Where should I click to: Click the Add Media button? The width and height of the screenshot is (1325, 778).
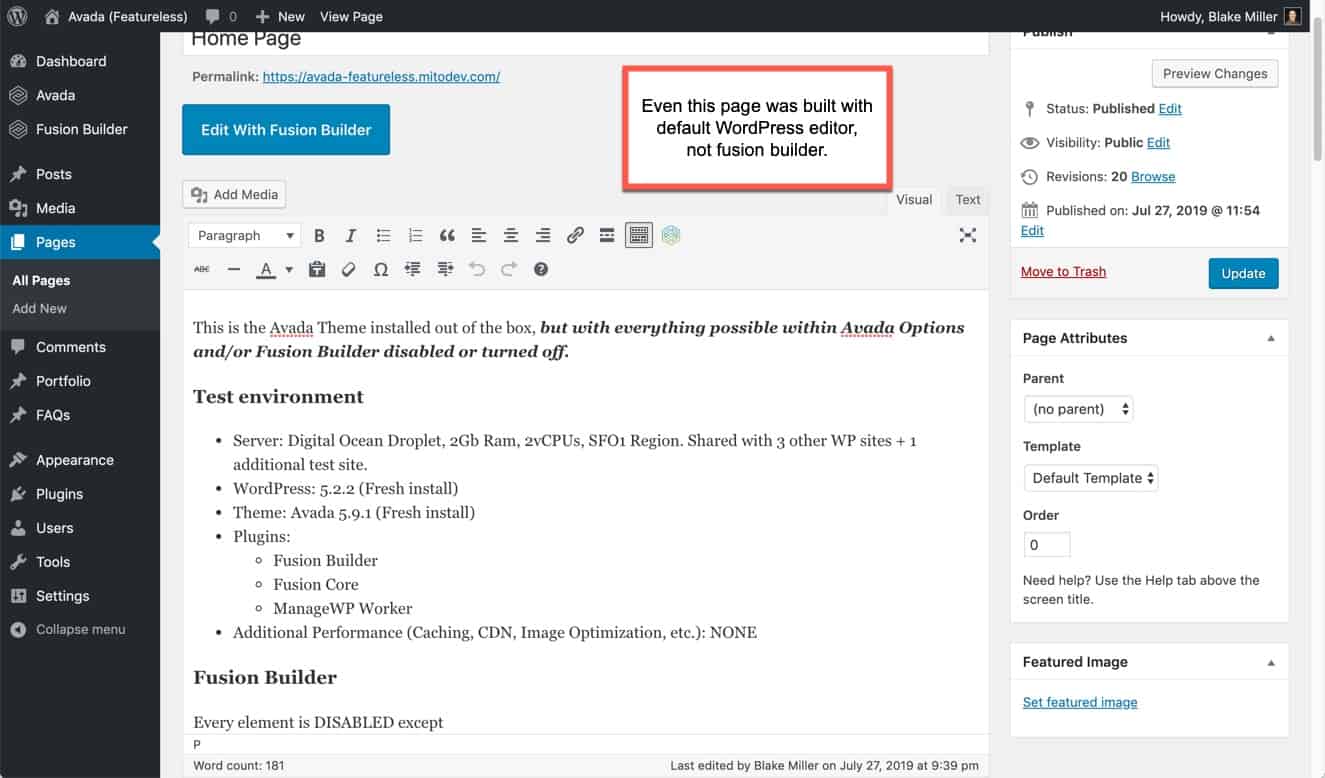point(235,194)
